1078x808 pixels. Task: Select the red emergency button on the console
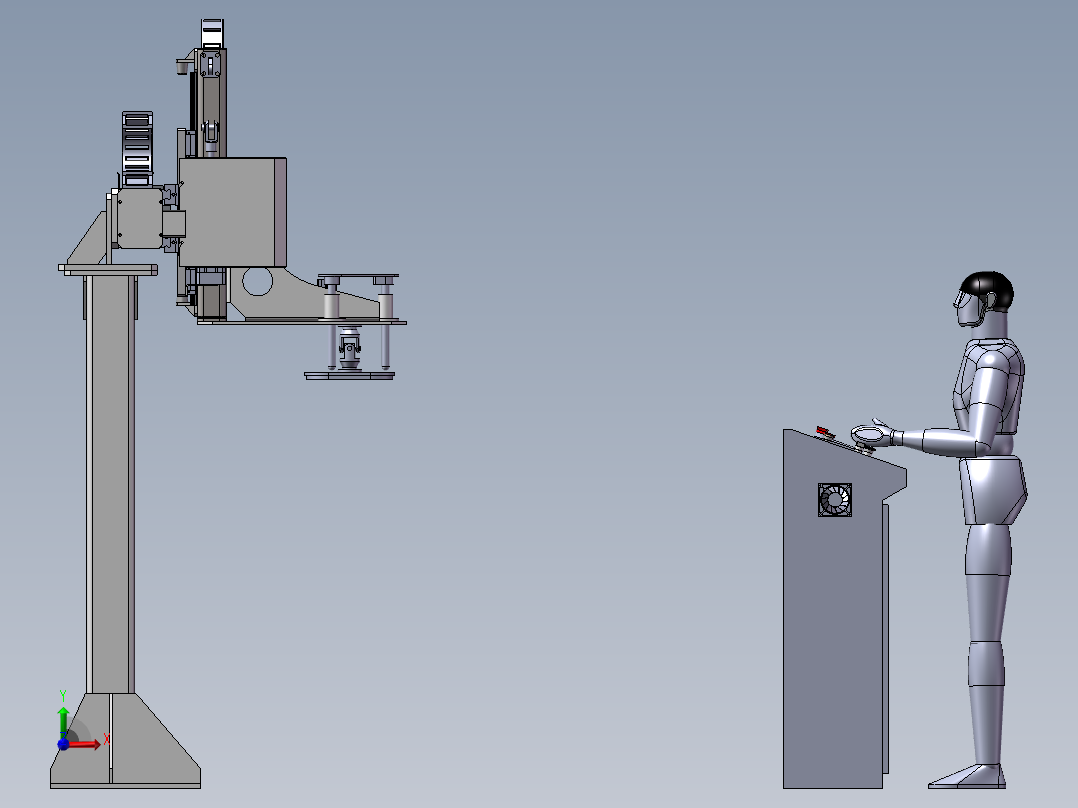(826, 432)
